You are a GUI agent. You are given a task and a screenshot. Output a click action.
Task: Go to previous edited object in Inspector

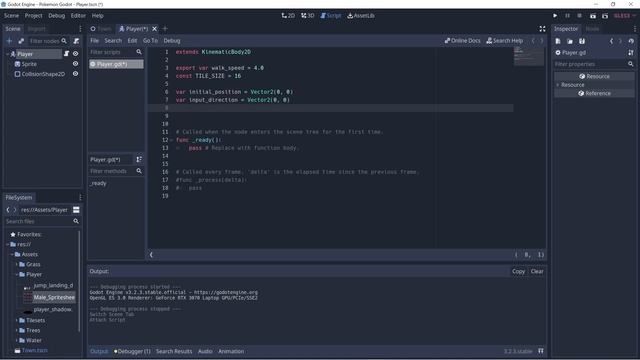point(611,41)
